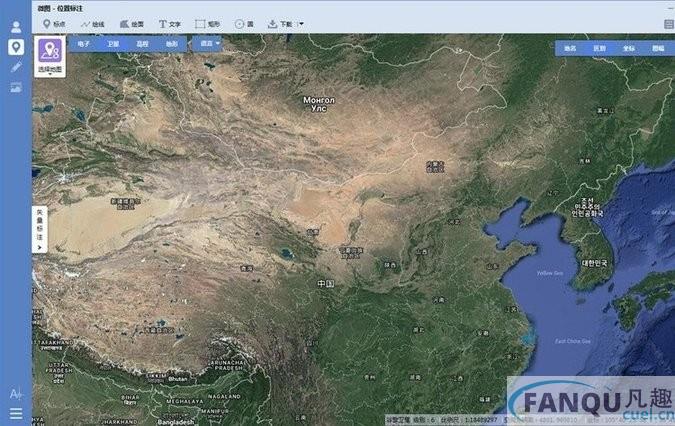The image size is (675, 426).
Task: Click the 坐标 coordinates button
Action: [x=629, y=49]
